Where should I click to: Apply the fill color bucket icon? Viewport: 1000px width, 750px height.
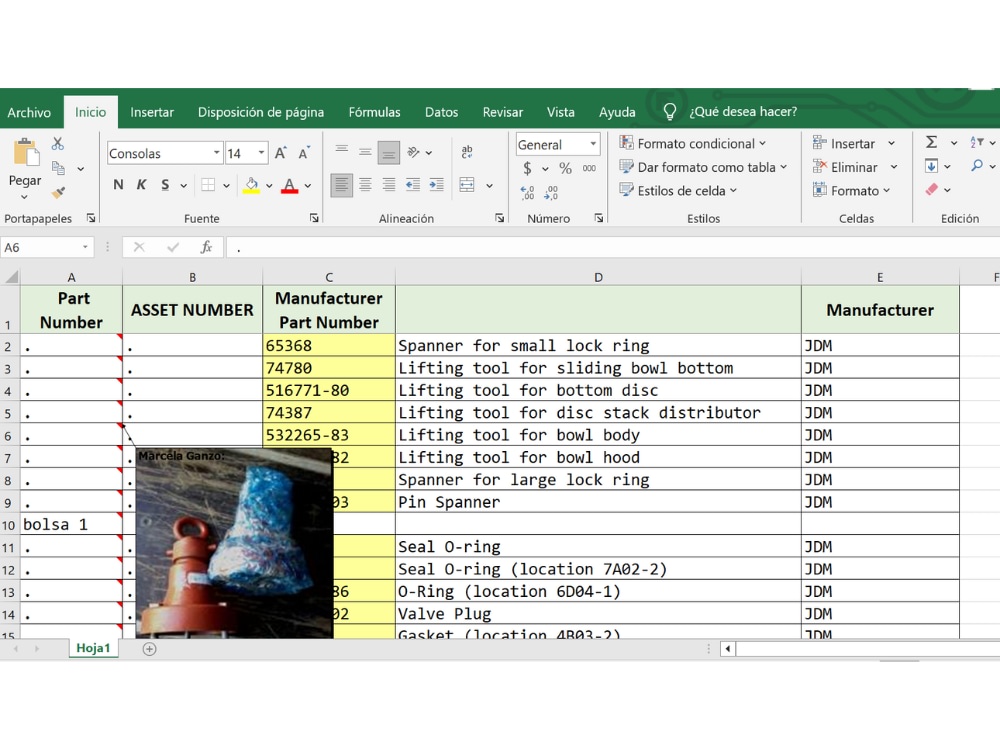click(x=251, y=185)
